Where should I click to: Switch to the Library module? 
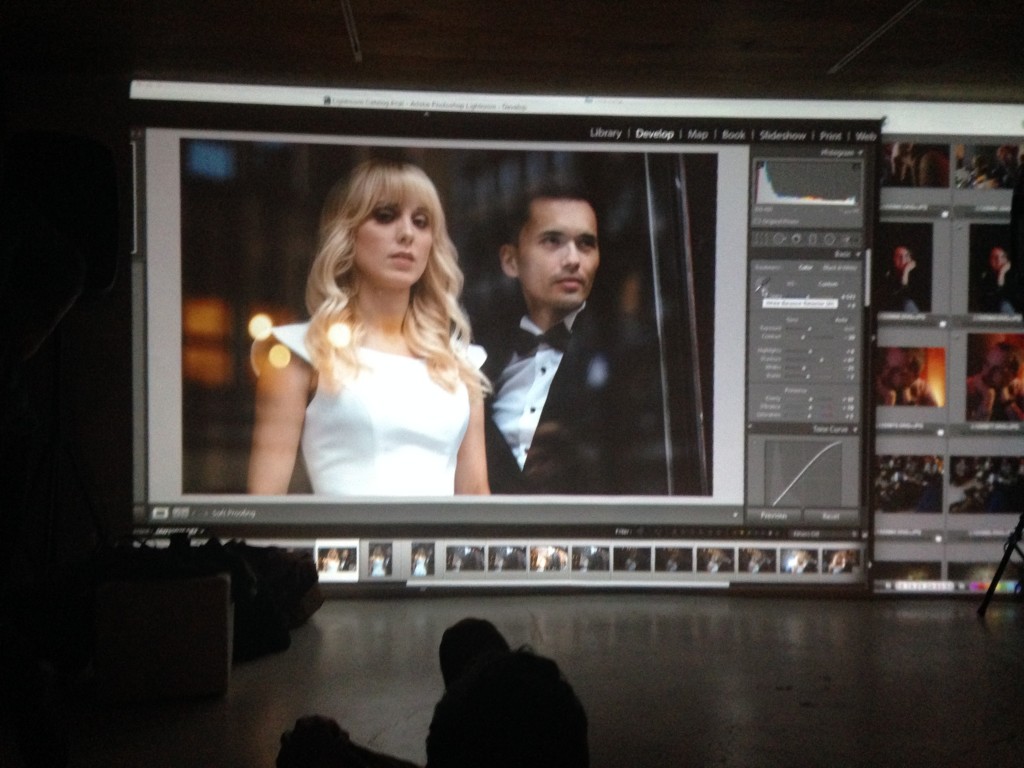point(605,133)
